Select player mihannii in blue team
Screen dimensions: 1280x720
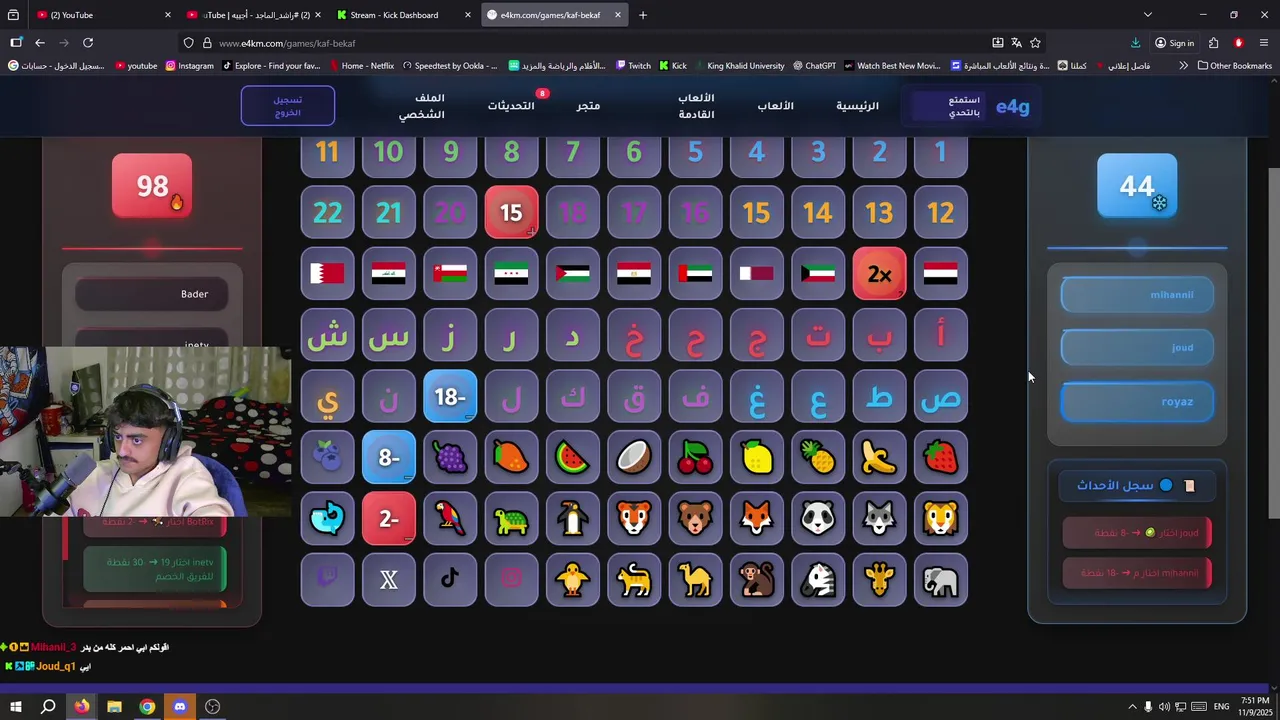(x=1137, y=295)
